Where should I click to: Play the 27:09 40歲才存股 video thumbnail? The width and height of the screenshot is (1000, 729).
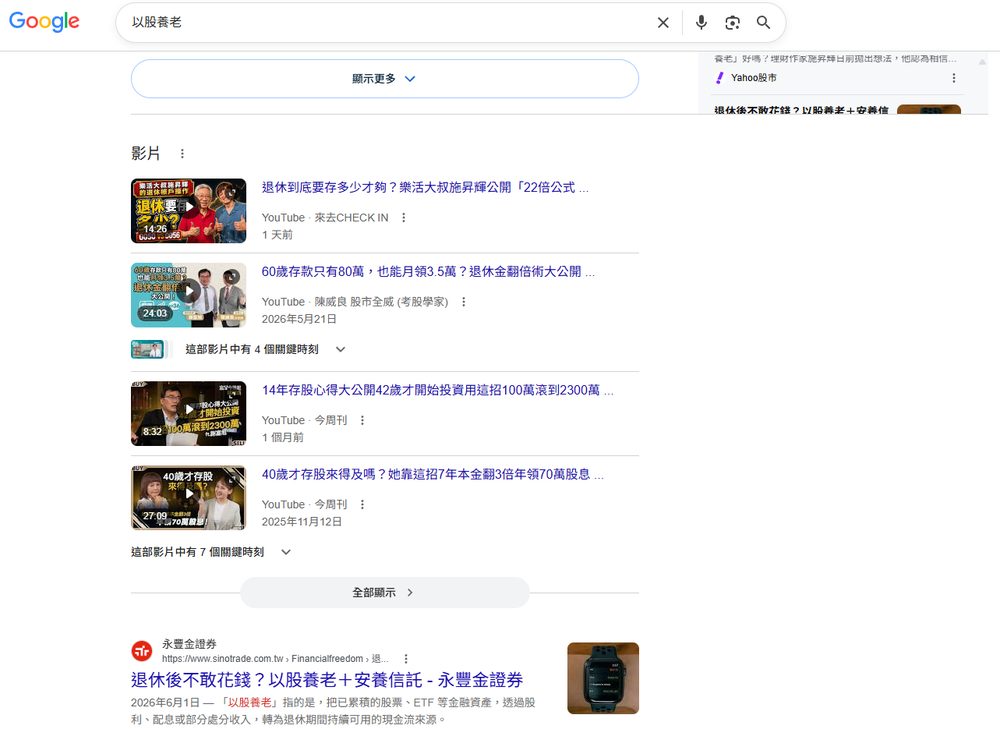click(x=188, y=497)
